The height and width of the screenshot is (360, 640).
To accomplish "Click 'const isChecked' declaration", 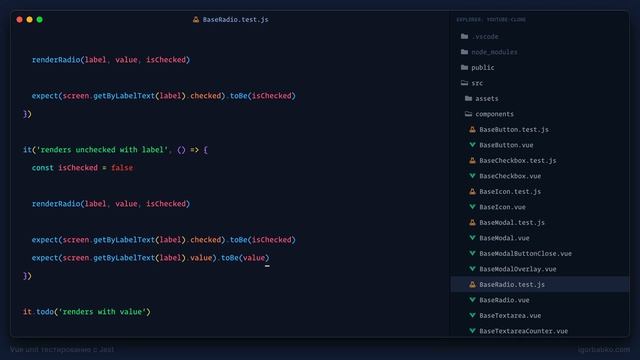I will tap(64, 168).
